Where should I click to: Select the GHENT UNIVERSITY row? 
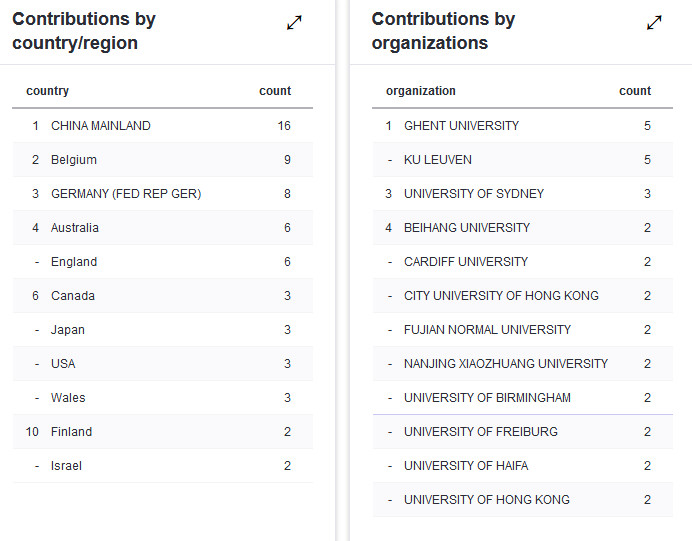[461, 126]
